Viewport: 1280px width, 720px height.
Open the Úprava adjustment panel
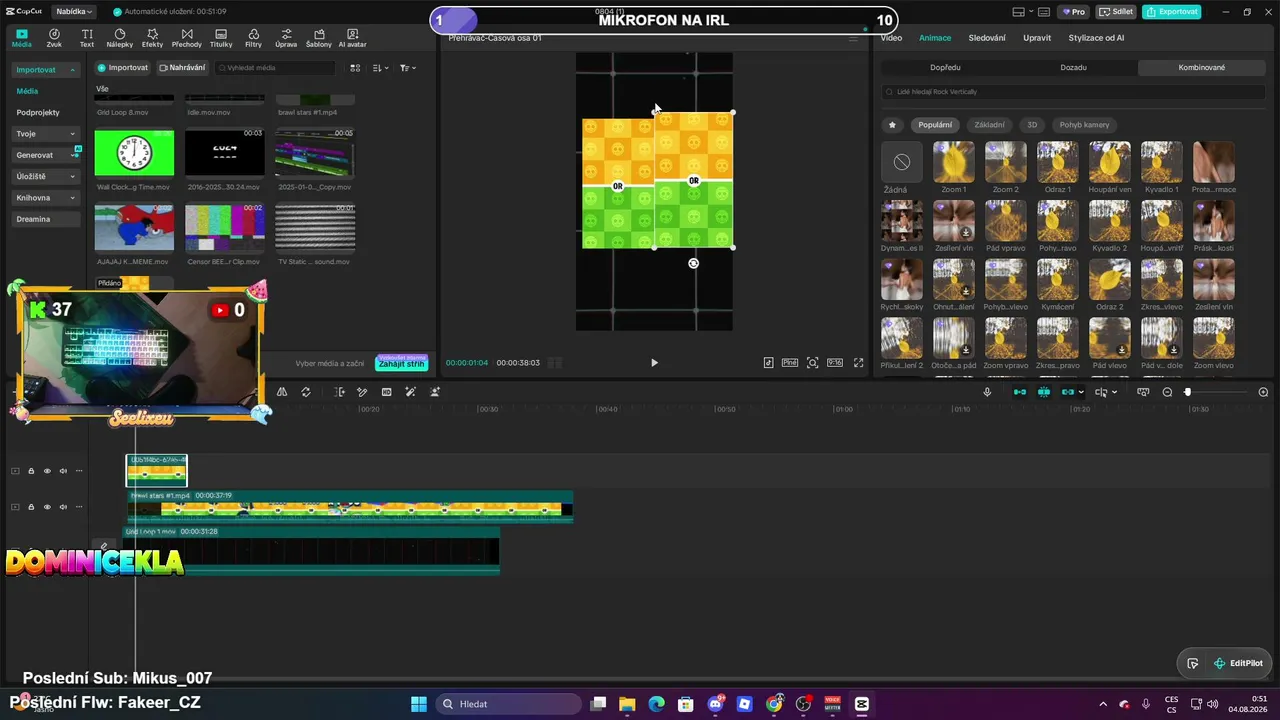[286, 38]
